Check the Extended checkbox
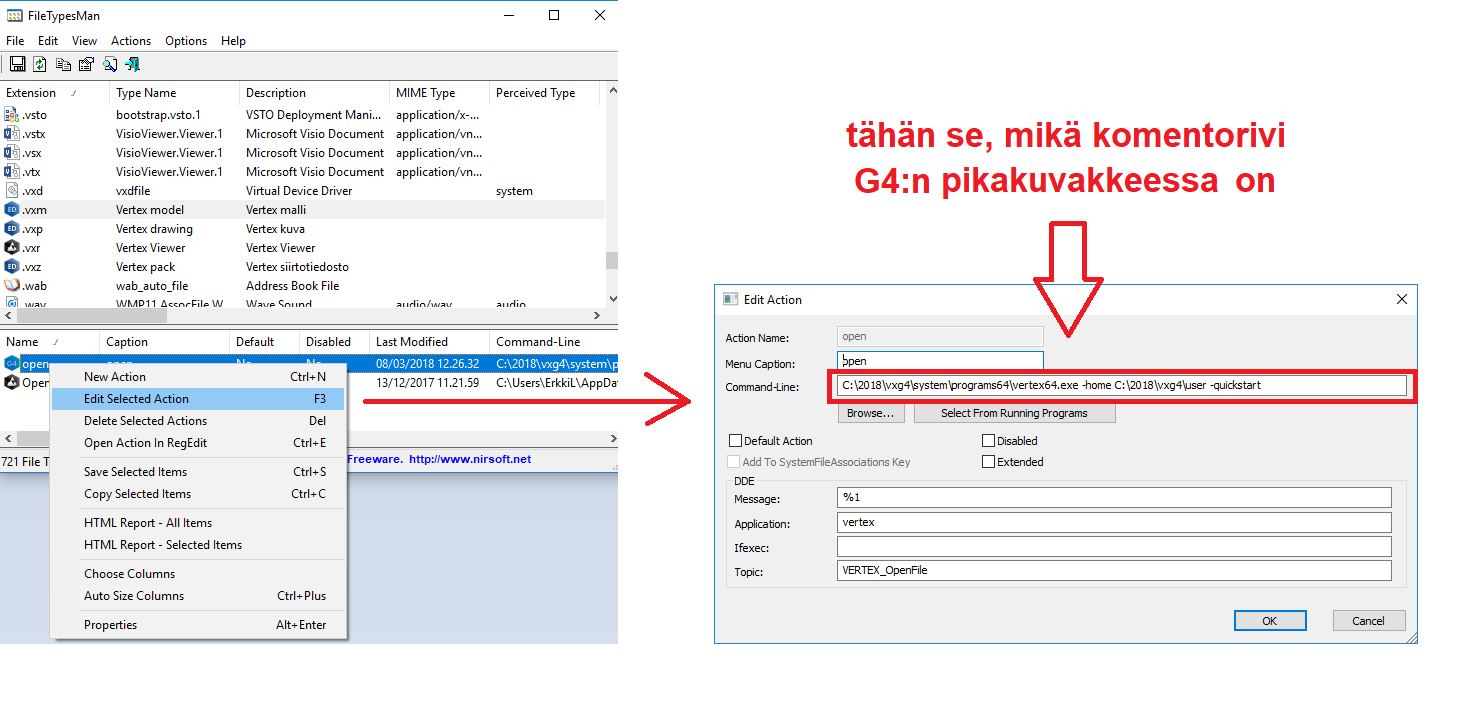 pos(989,462)
